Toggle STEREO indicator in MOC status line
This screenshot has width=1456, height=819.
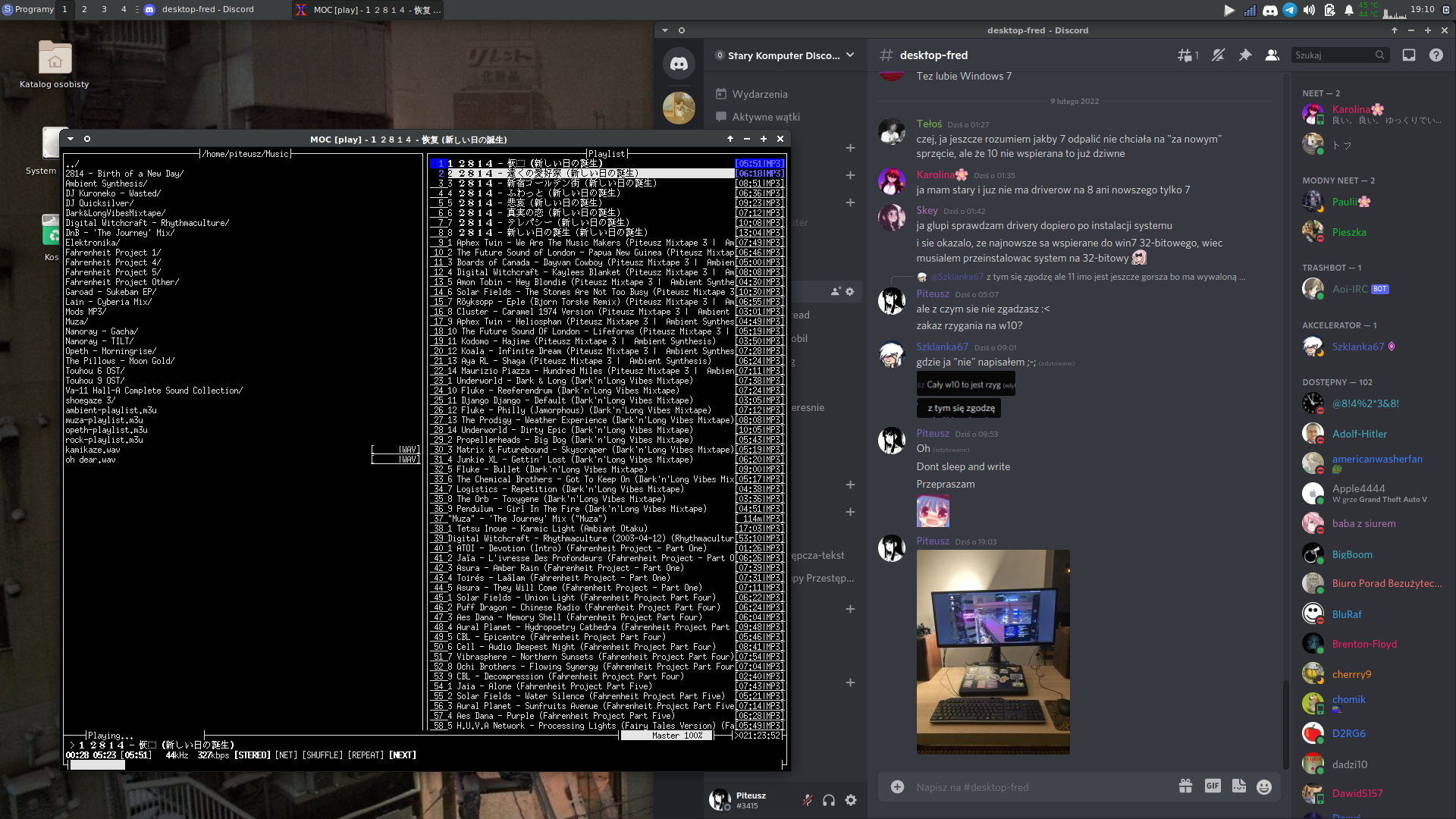point(252,755)
